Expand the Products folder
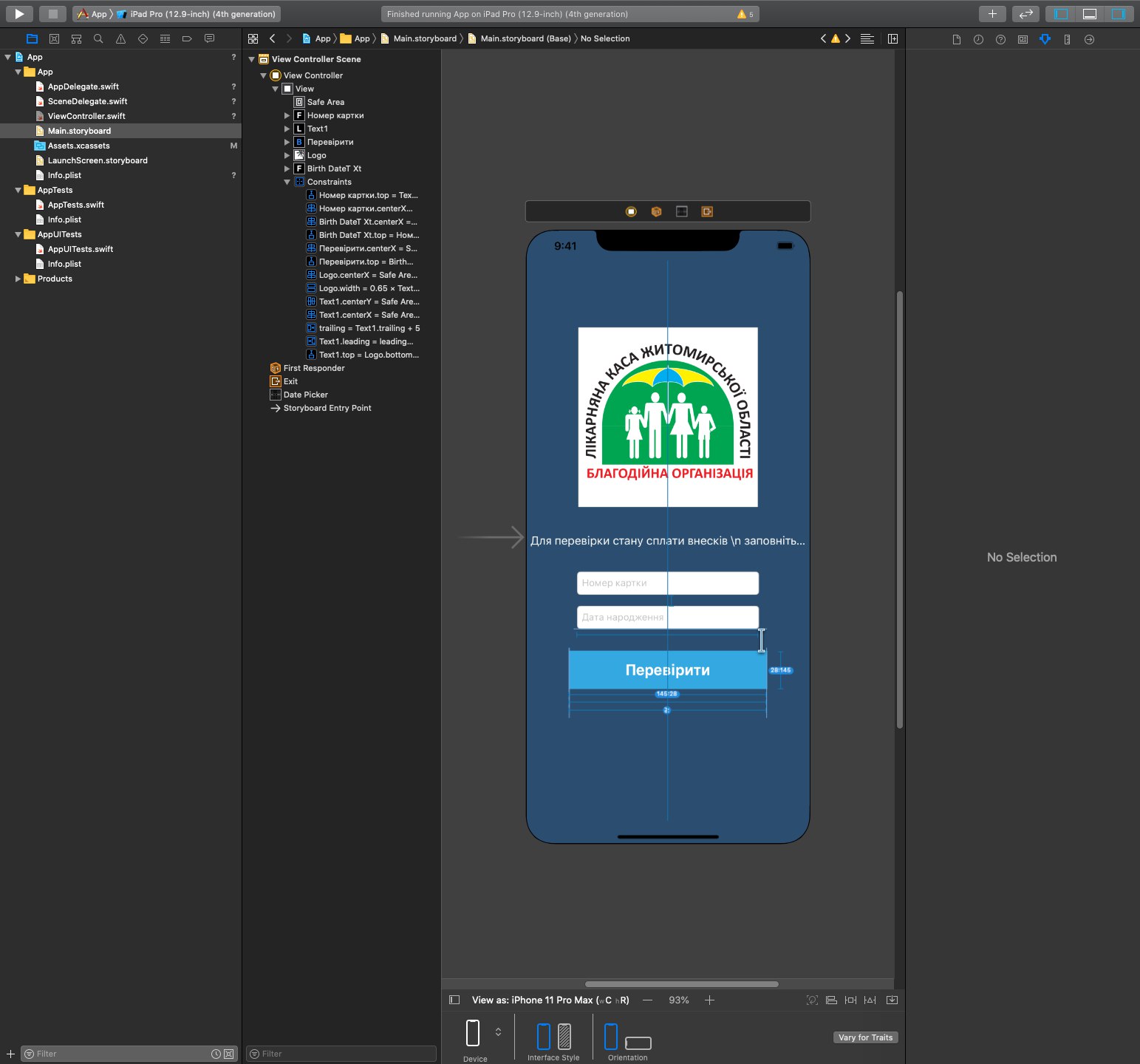Screen dimensions: 1140x1064 click(x=18, y=279)
